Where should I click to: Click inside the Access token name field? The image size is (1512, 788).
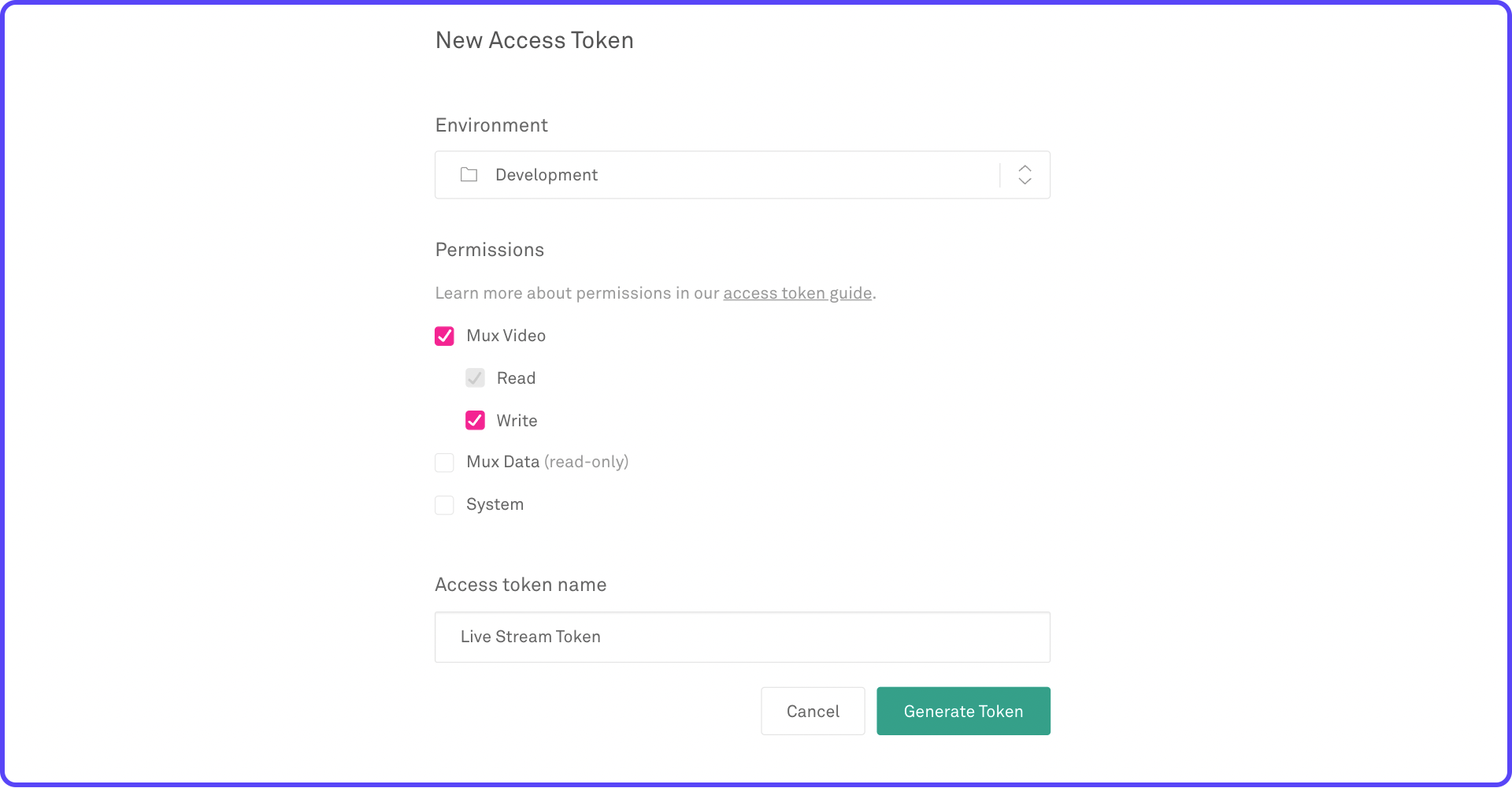tap(740, 637)
